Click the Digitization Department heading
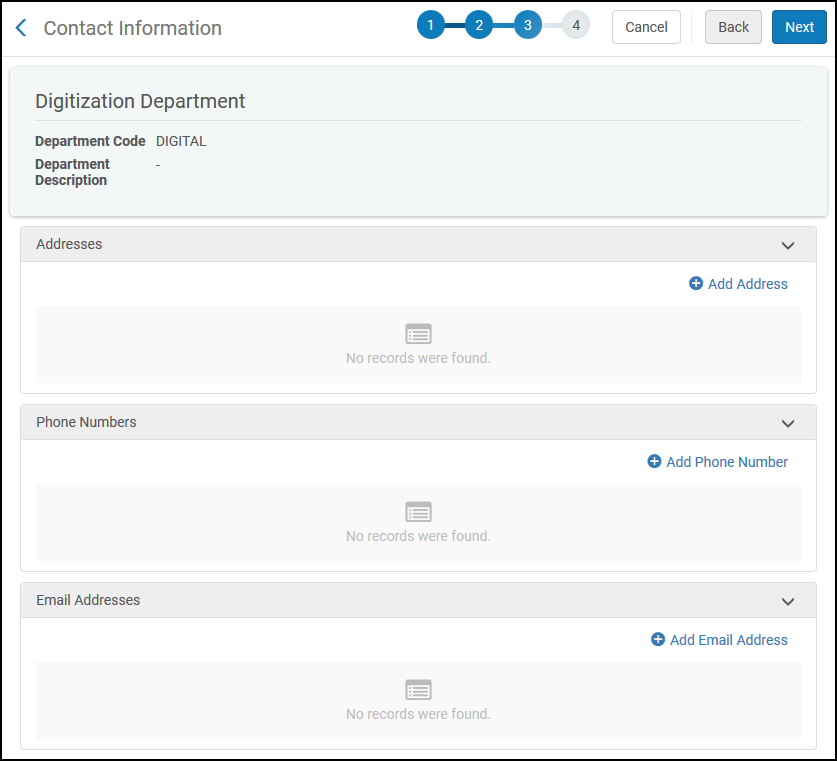This screenshot has width=837, height=761. [x=140, y=101]
